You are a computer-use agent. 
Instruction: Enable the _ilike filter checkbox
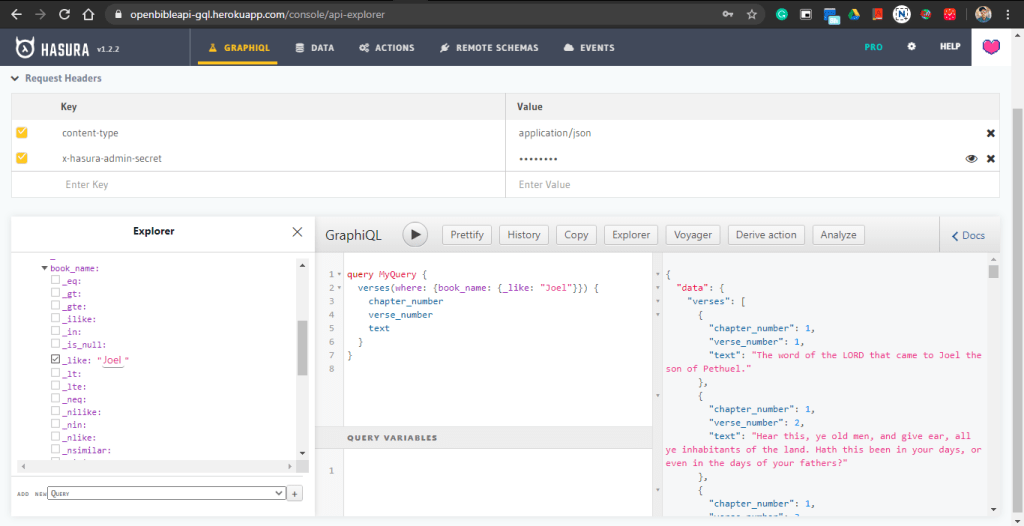click(56, 320)
